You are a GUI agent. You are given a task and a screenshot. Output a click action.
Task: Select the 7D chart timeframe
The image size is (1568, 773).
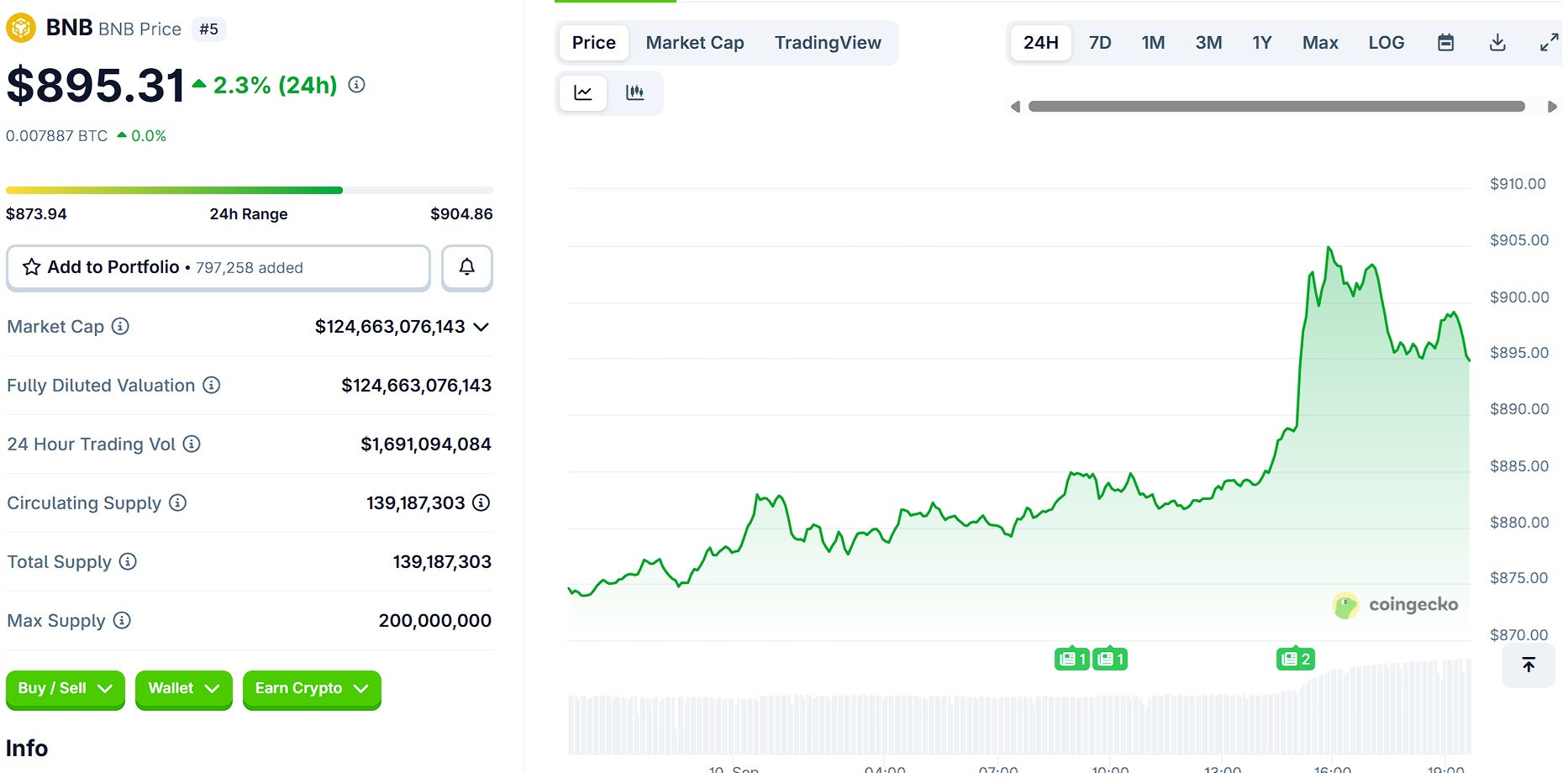click(1100, 42)
